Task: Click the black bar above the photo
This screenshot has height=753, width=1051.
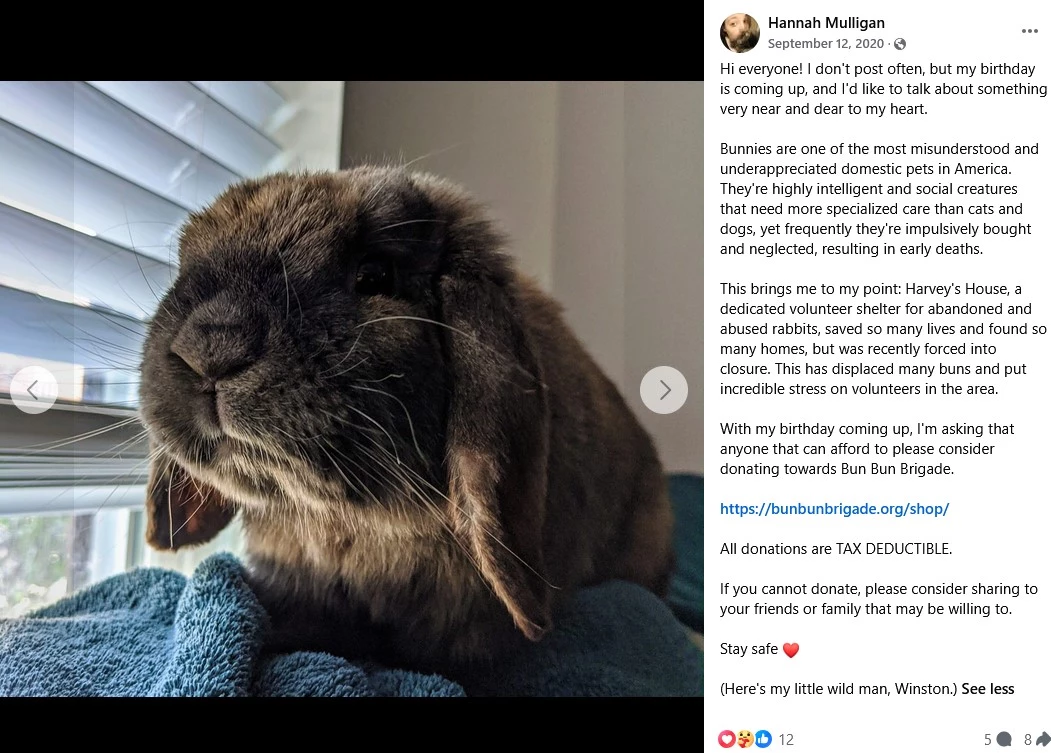Action: pos(352,40)
